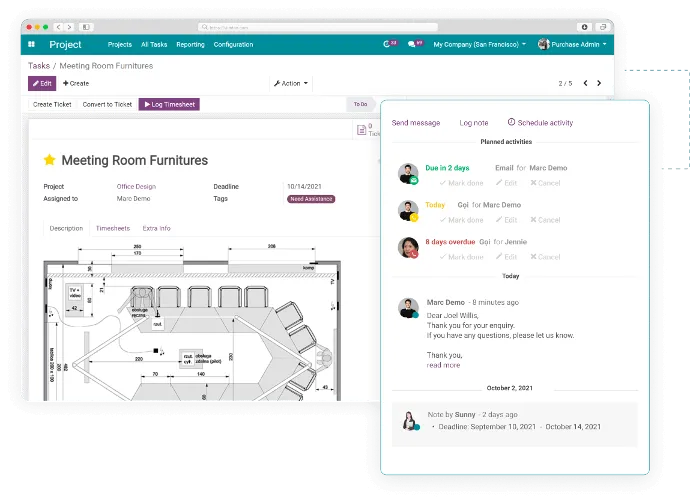Click the tickets document stat icon

(x=361, y=130)
